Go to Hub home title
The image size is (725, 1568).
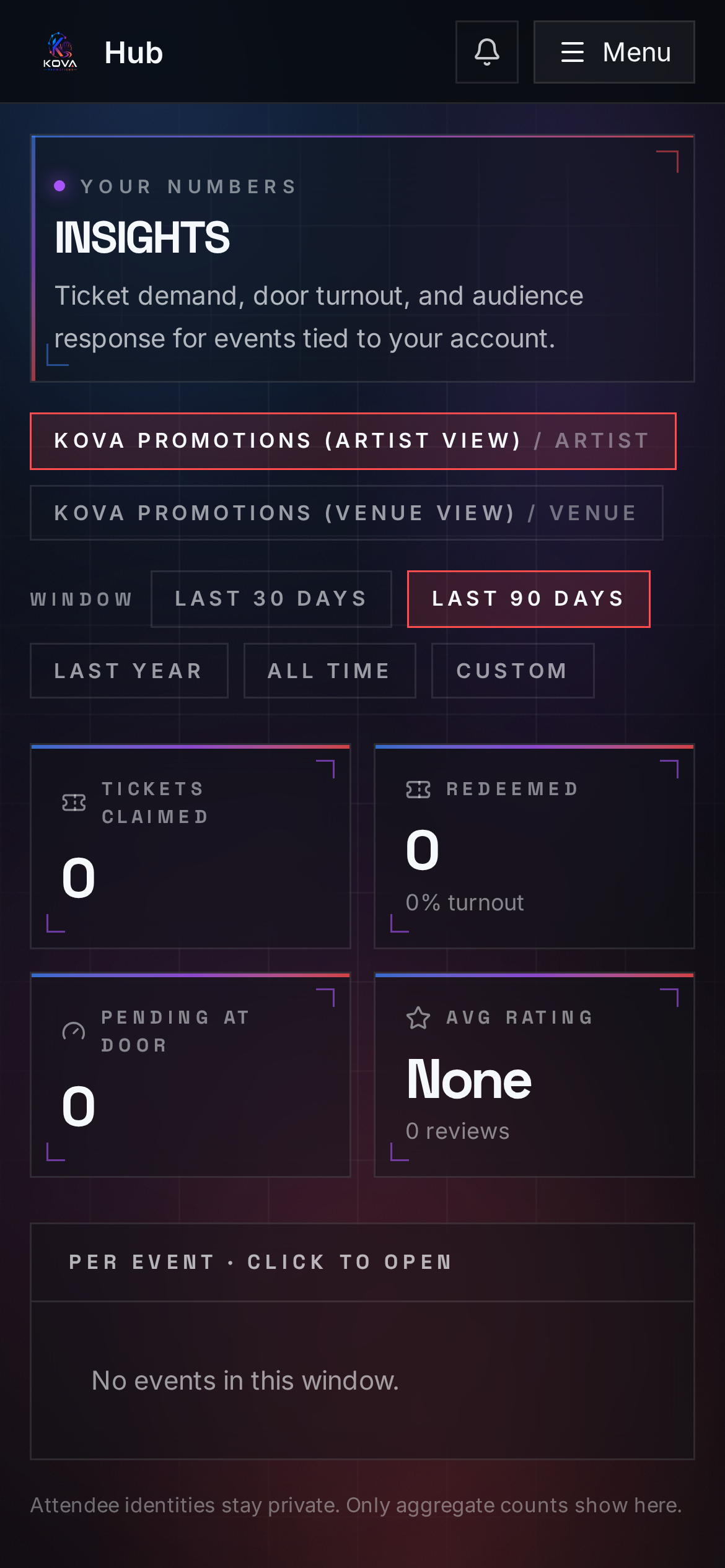click(x=134, y=53)
